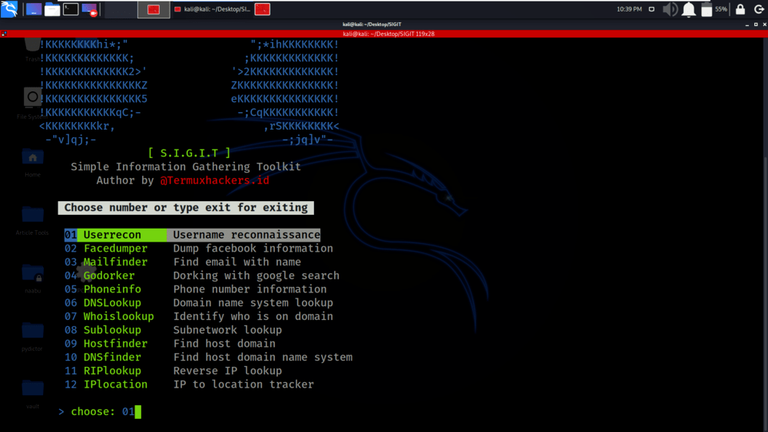The height and width of the screenshot is (432, 768).
Task: Minimize the terminal window
Action: coord(747,24)
